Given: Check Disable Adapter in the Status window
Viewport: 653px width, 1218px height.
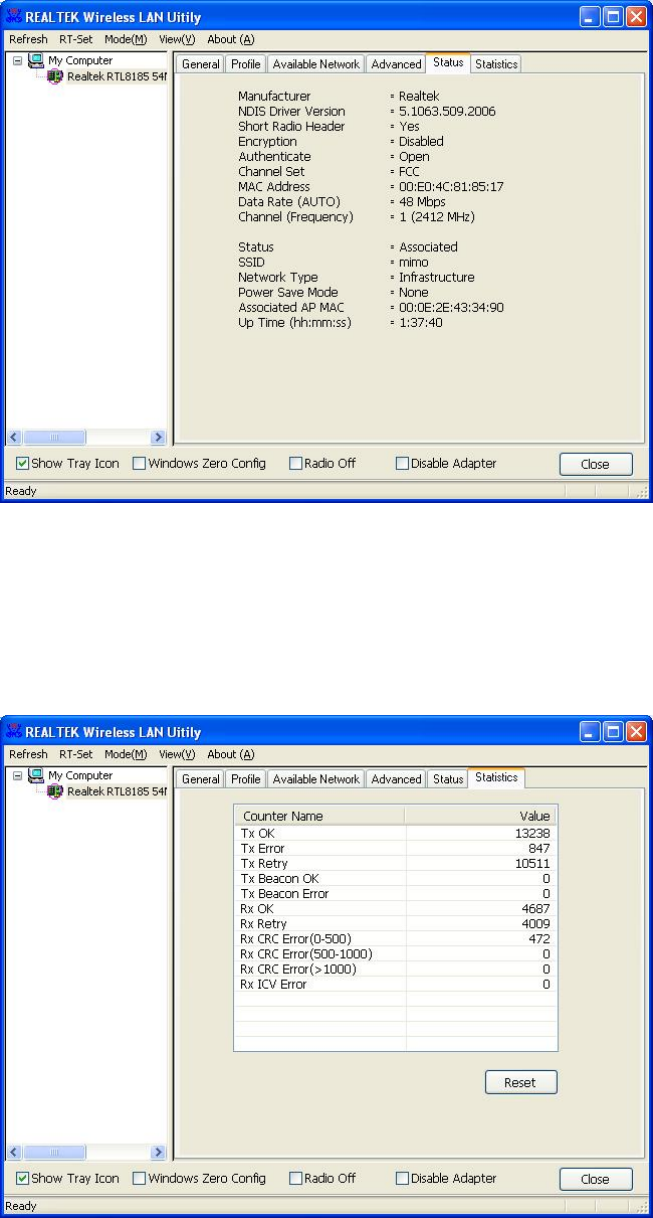Looking at the screenshot, I should coord(402,464).
